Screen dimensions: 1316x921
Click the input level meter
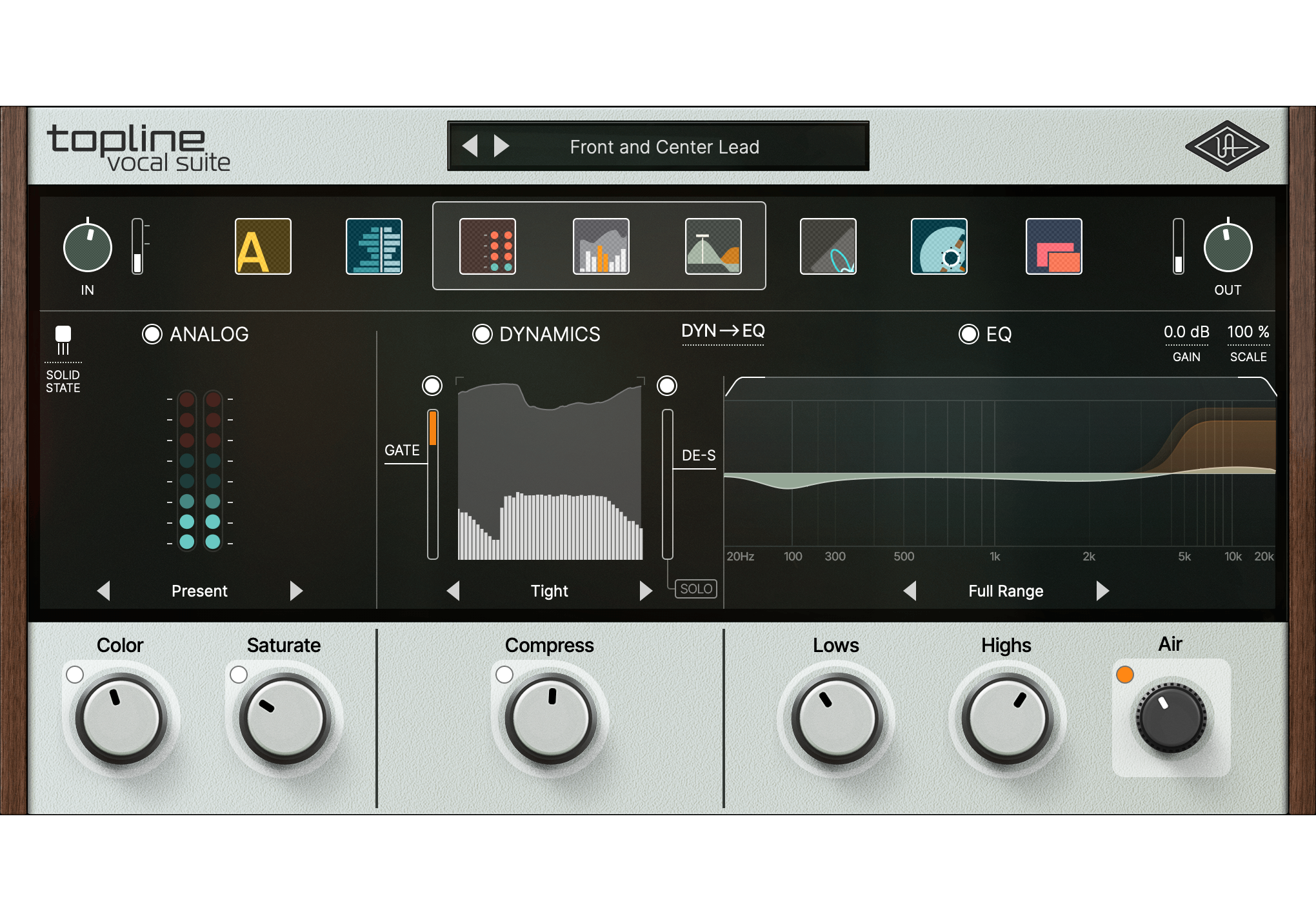[137, 246]
